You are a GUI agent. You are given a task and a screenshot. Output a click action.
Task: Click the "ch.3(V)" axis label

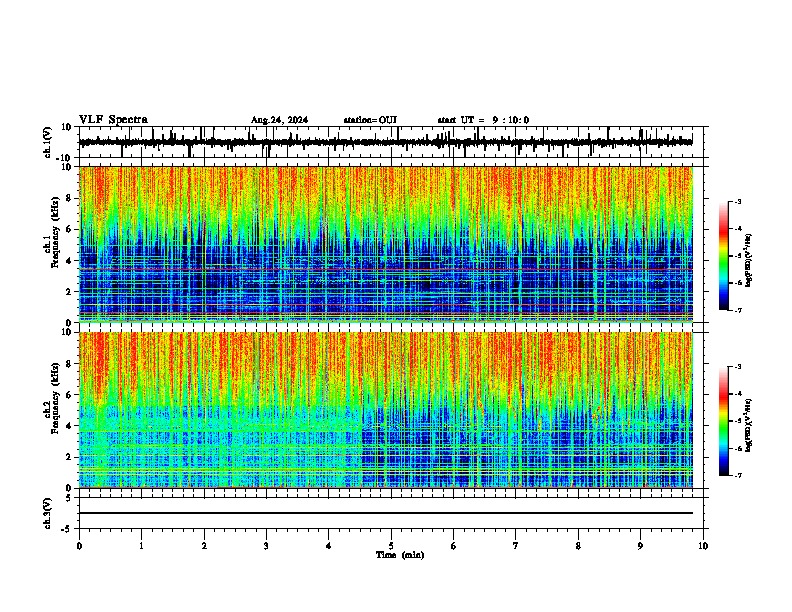point(48,513)
